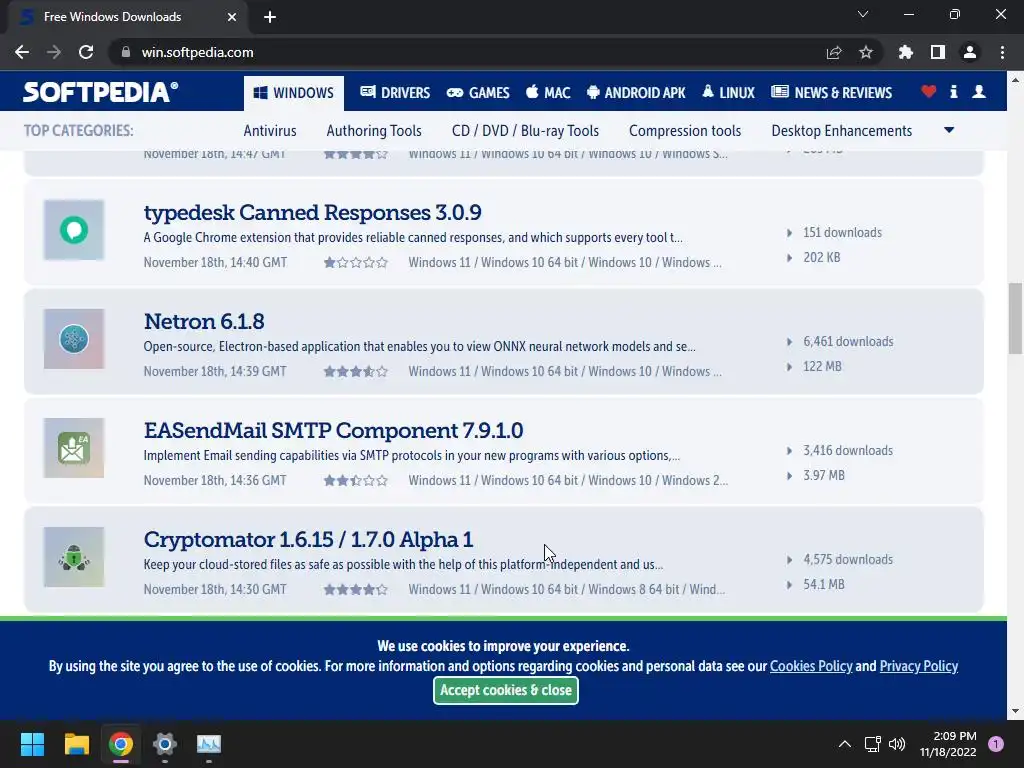Click the info icon in Softpedia header
The image size is (1024, 768).
(953, 92)
